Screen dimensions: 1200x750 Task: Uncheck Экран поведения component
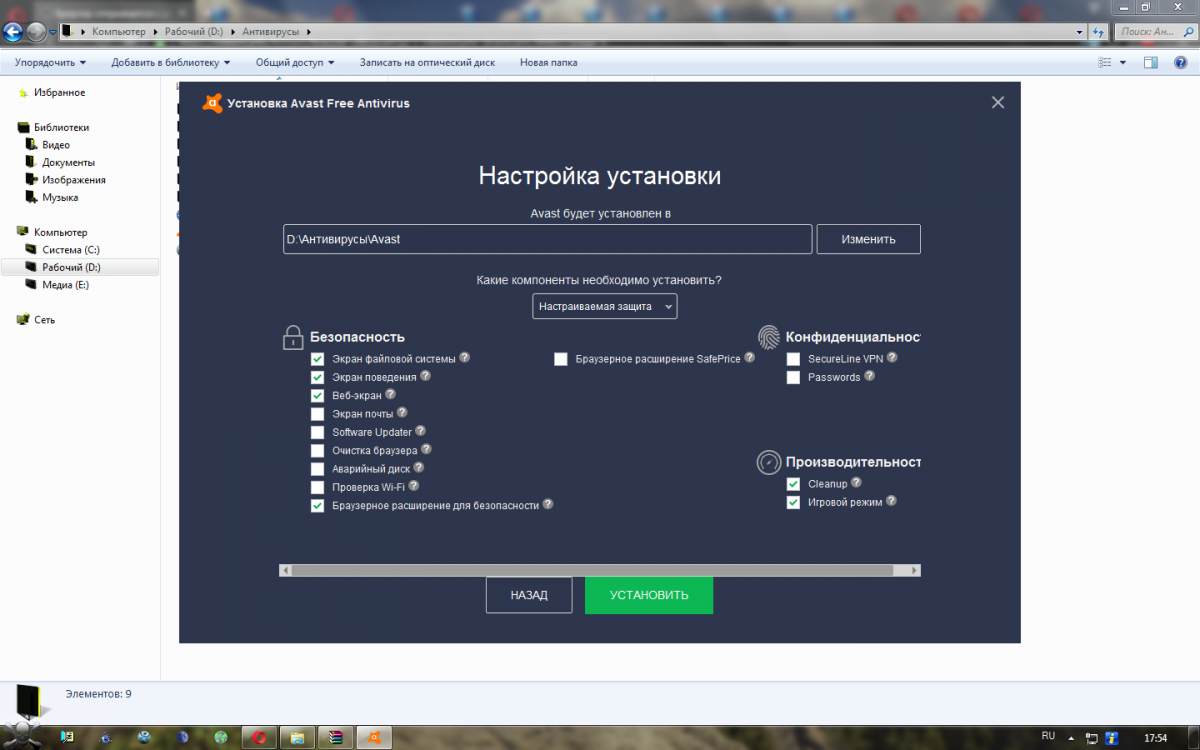[x=317, y=377]
